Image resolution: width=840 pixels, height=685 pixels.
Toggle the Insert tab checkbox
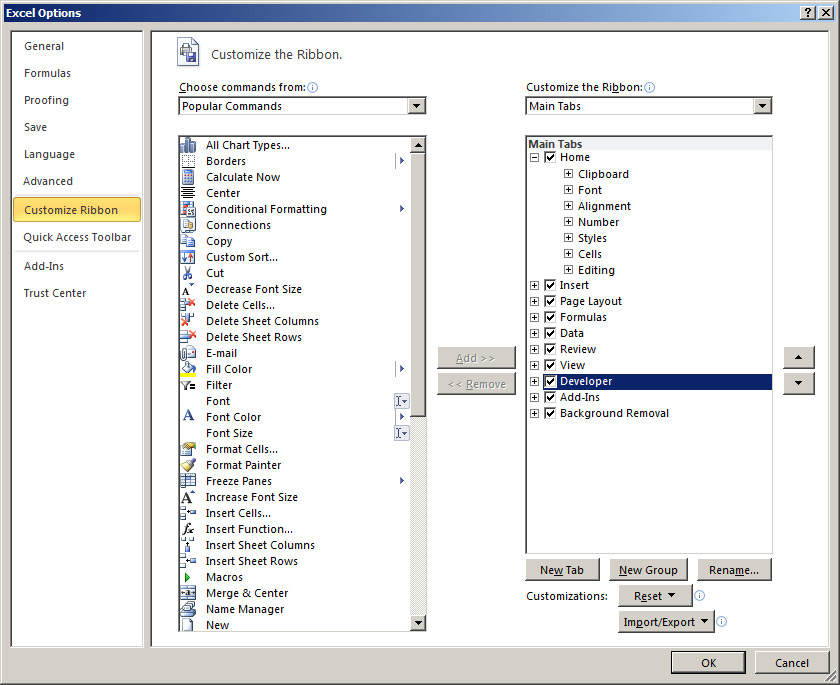pos(550,285)
